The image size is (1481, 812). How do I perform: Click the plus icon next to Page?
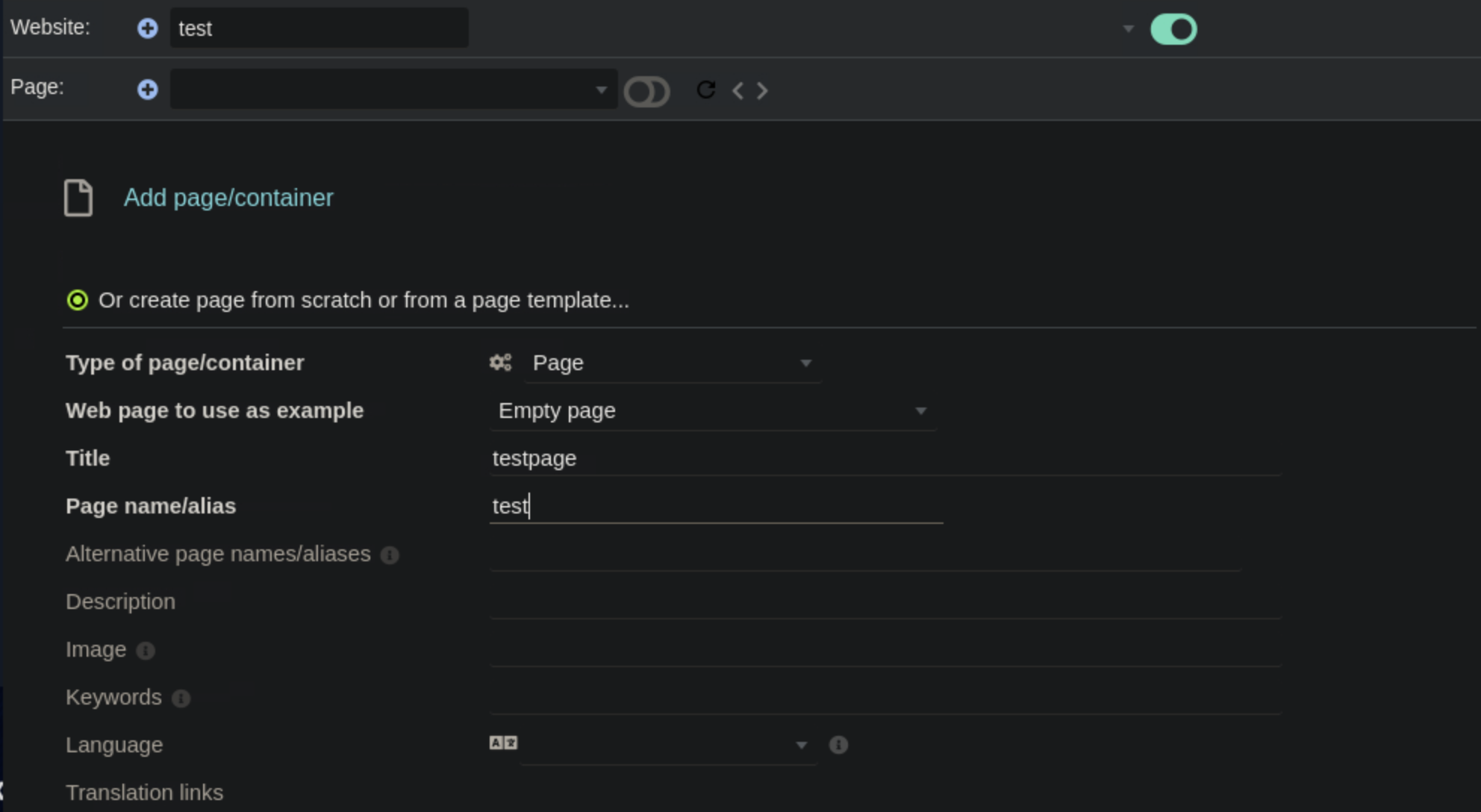pyautogui.click(x=148, y=90)
